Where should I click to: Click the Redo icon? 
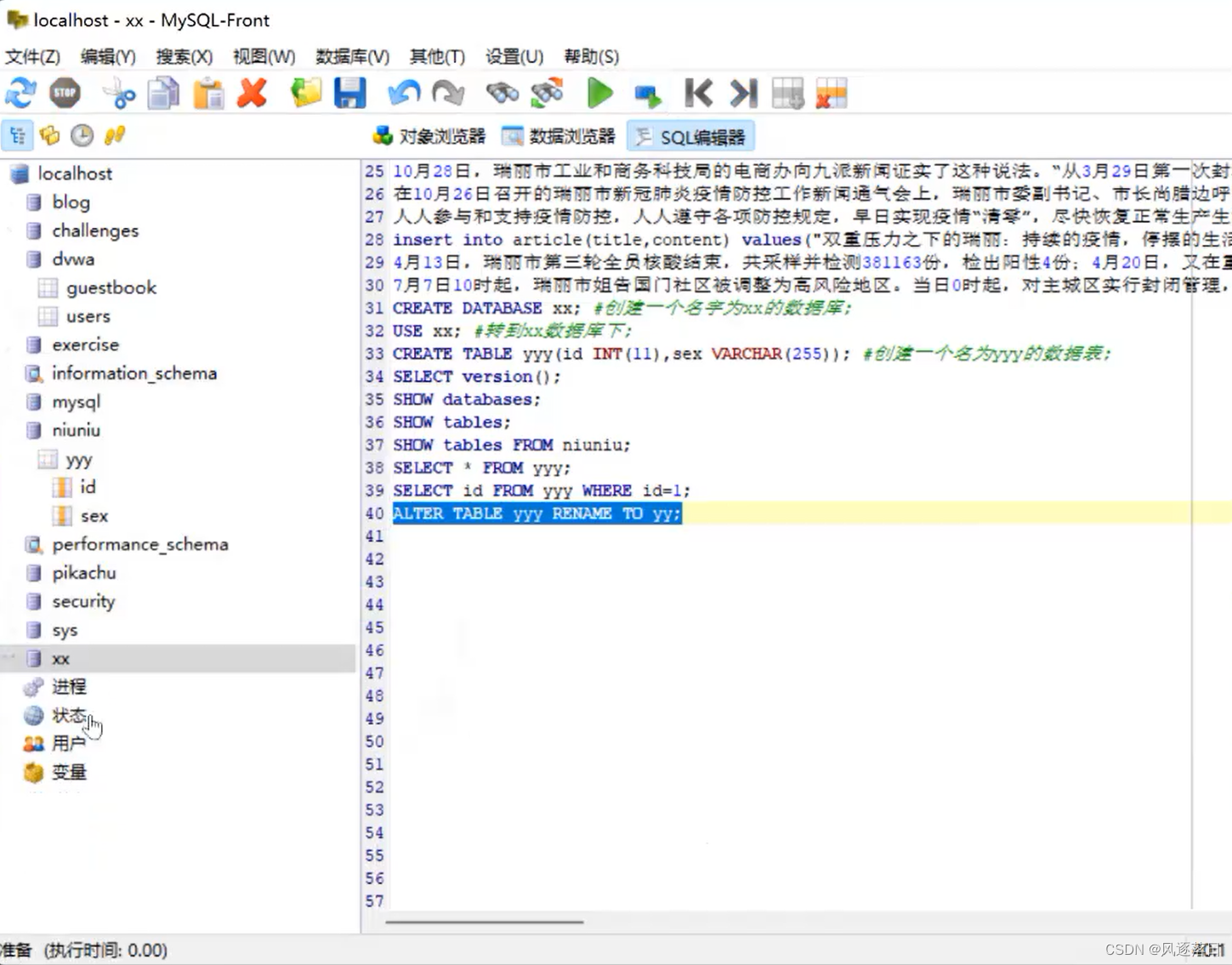click(x=449, y=94)
